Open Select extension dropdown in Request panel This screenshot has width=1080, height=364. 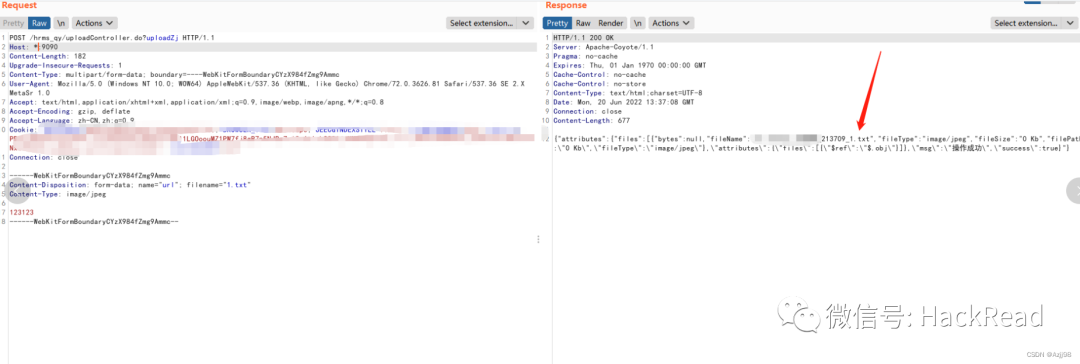pyautogui.click(x=481, y=23)
